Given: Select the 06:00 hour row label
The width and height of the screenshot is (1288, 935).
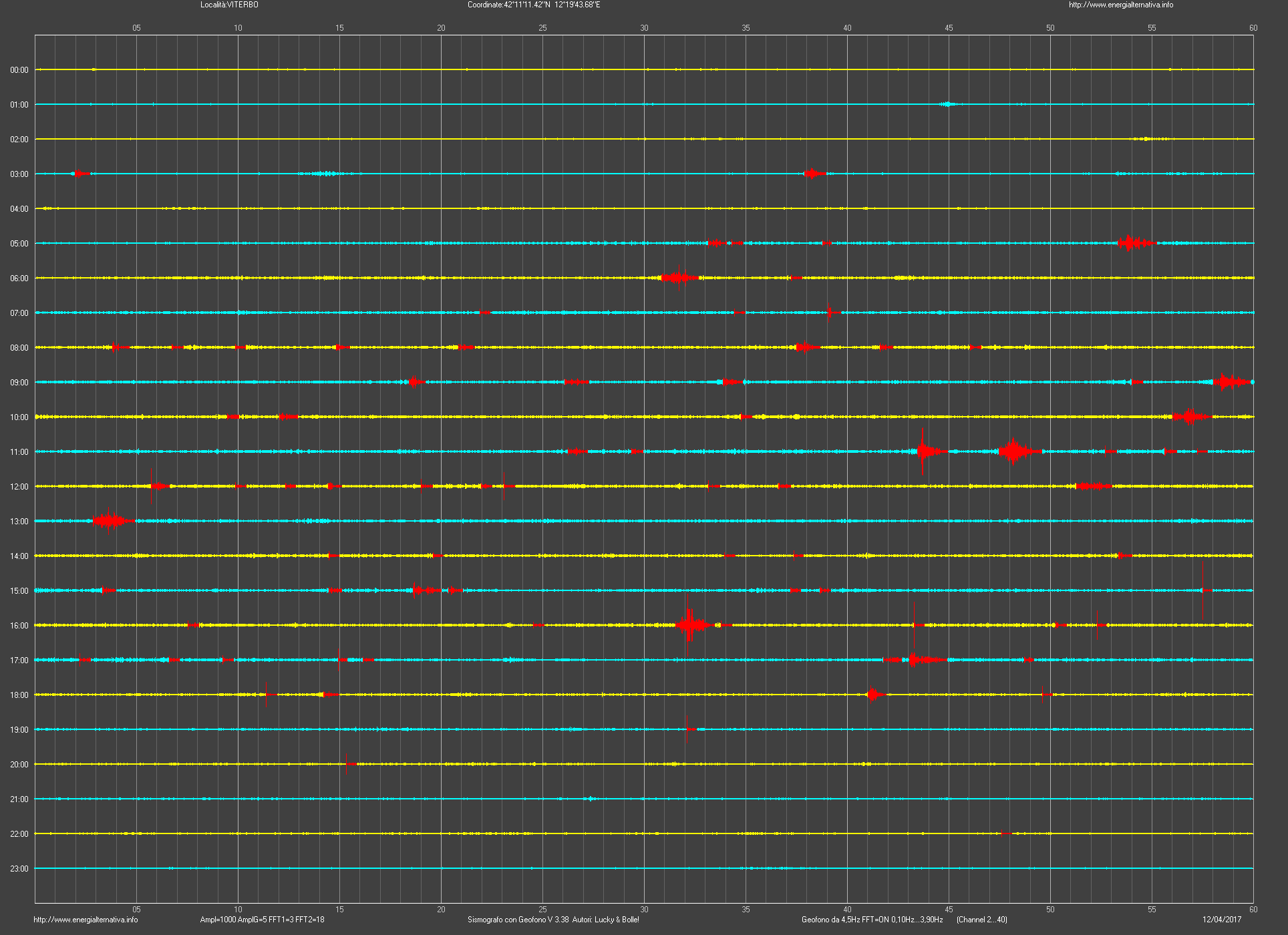Looking at the screenshot, I should coord(19,278).
